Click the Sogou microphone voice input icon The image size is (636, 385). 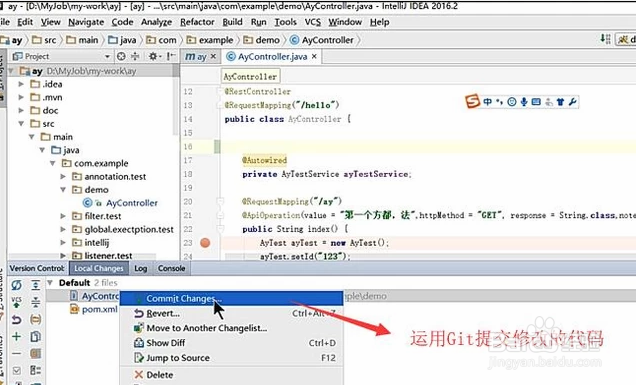[x=524, y=102]
